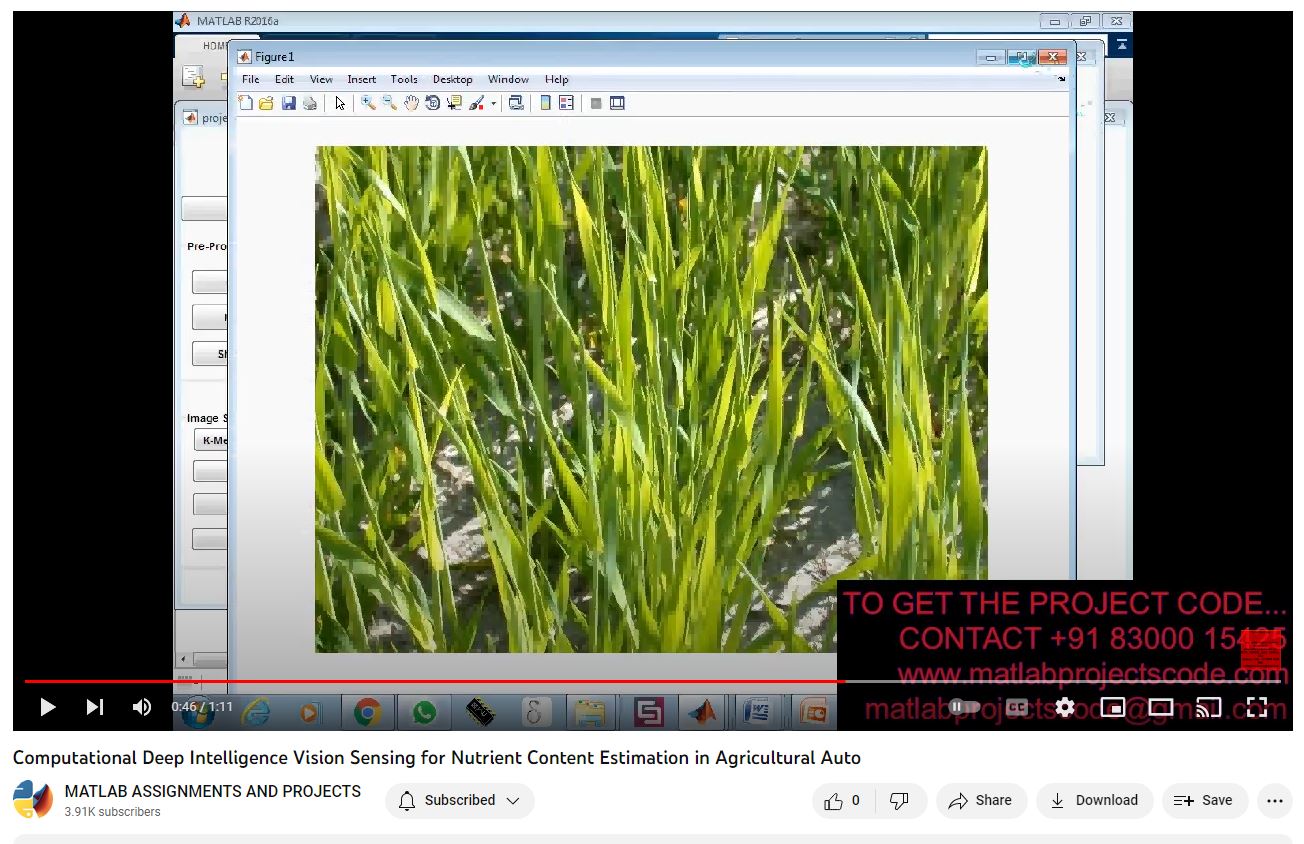Click the Link Plot toolbar icon
The width and height of the screenshot is (1304, 844).
516,103
